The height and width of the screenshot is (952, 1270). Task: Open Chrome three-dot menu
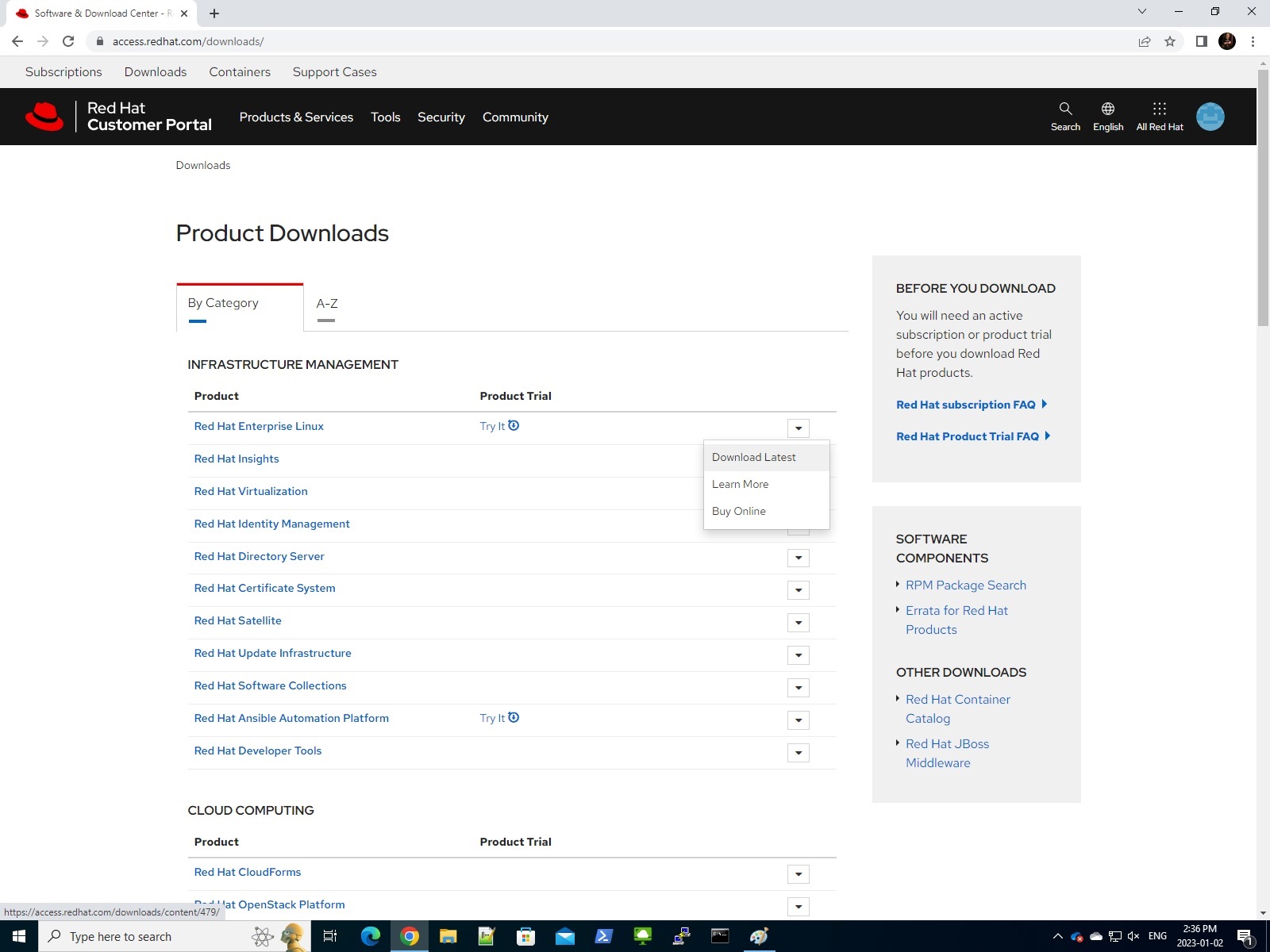pyautogui.click(x=1253, y=41)
